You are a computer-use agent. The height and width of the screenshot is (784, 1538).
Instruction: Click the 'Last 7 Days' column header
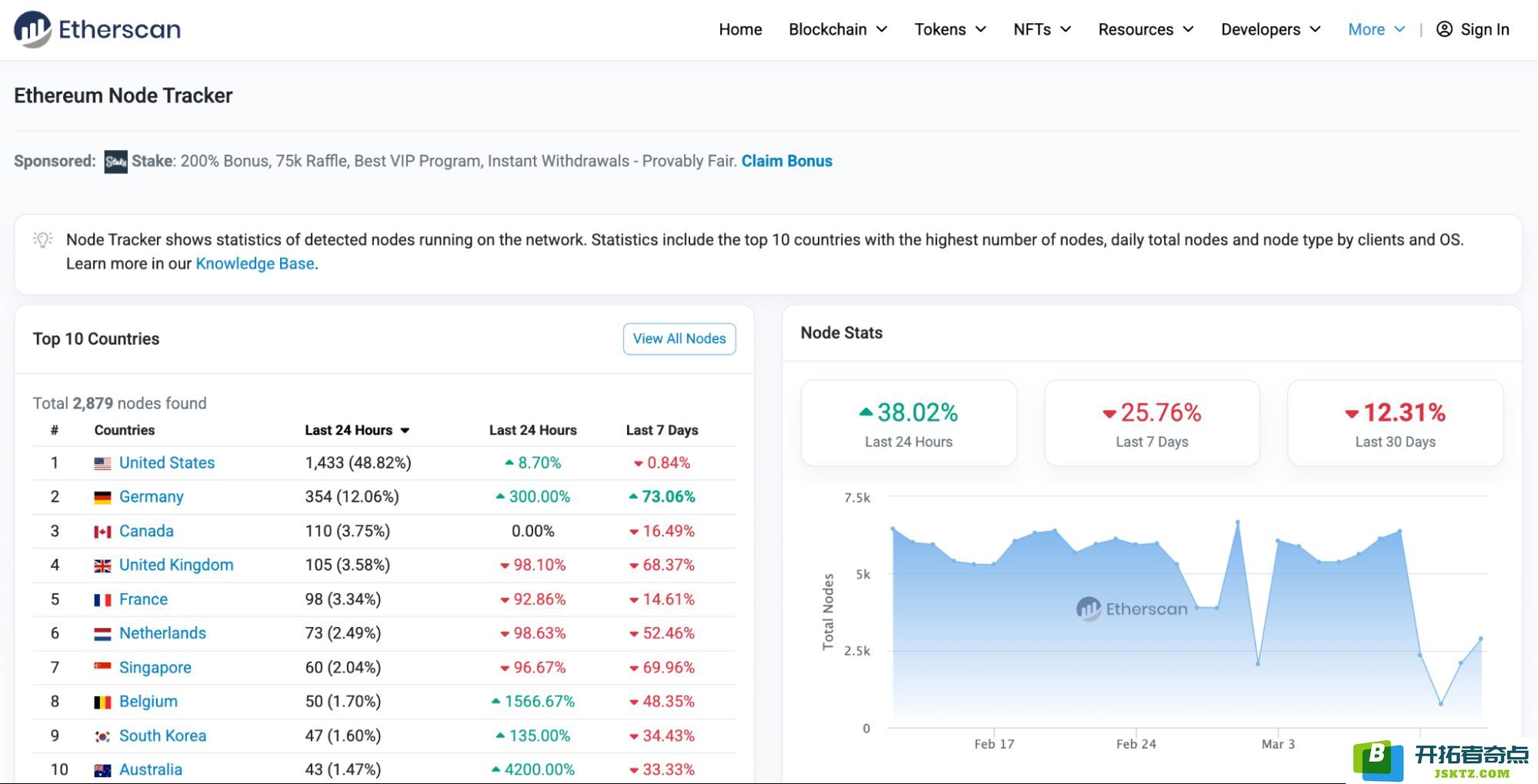[x=662, y=430]
